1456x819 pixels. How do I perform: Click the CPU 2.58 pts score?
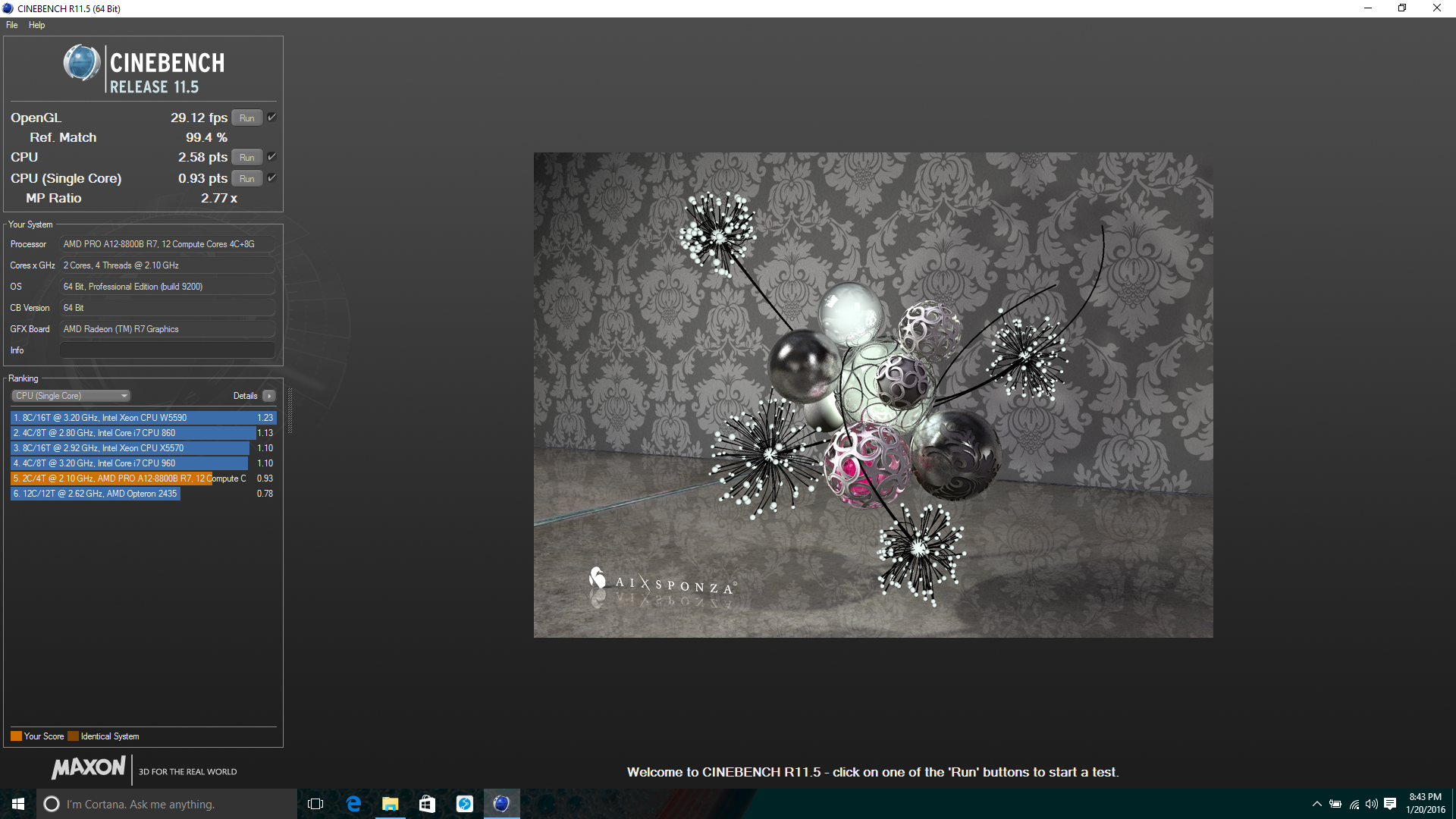(202, 157)
